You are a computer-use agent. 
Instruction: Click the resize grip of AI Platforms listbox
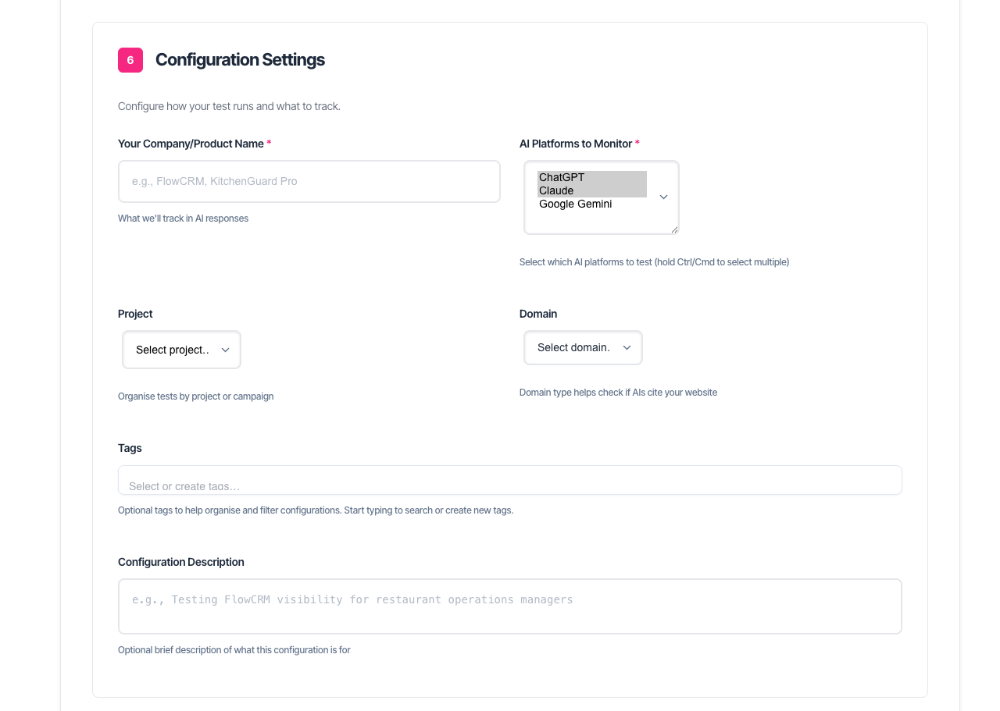click(x=674, y=230)
